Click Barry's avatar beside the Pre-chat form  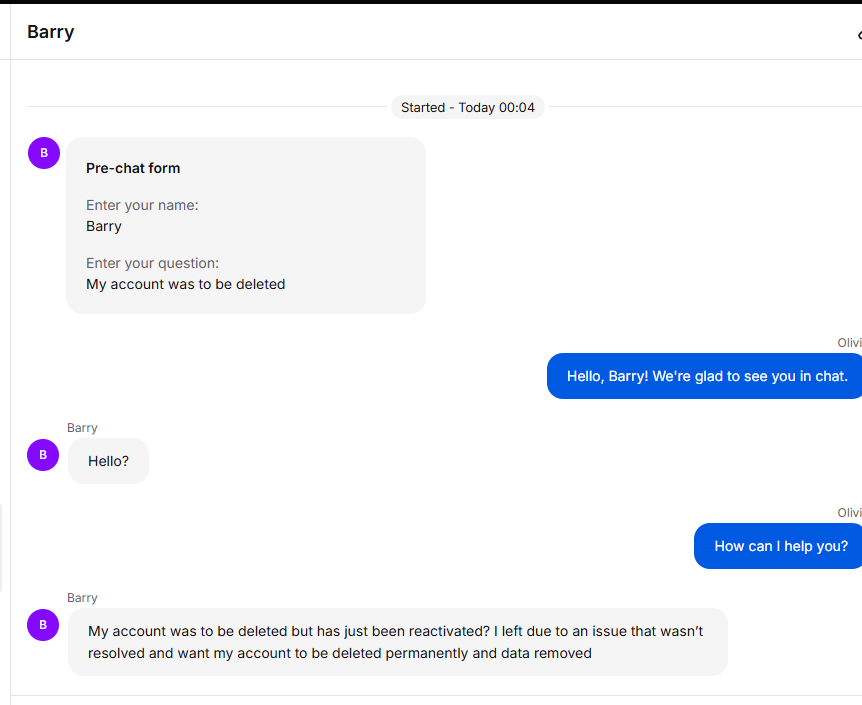[x=44, y=153]
